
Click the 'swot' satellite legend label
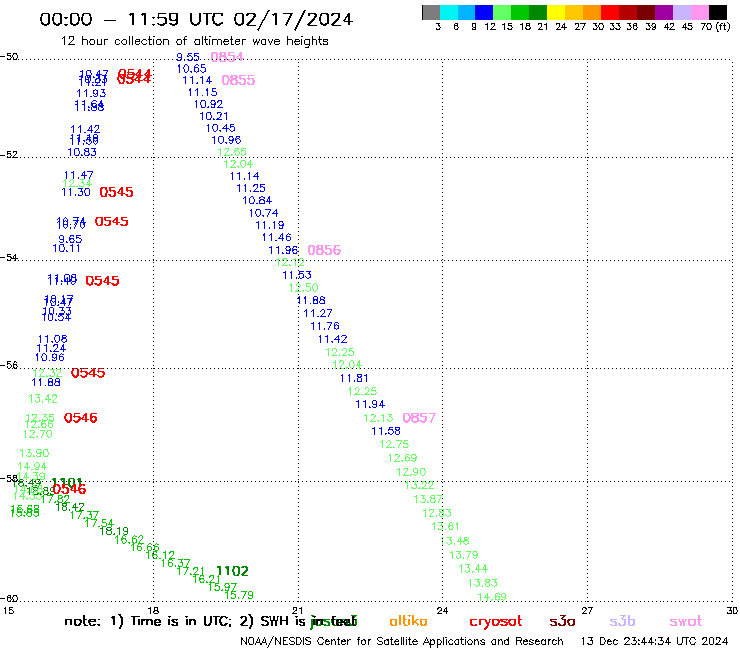click(686, 622)
